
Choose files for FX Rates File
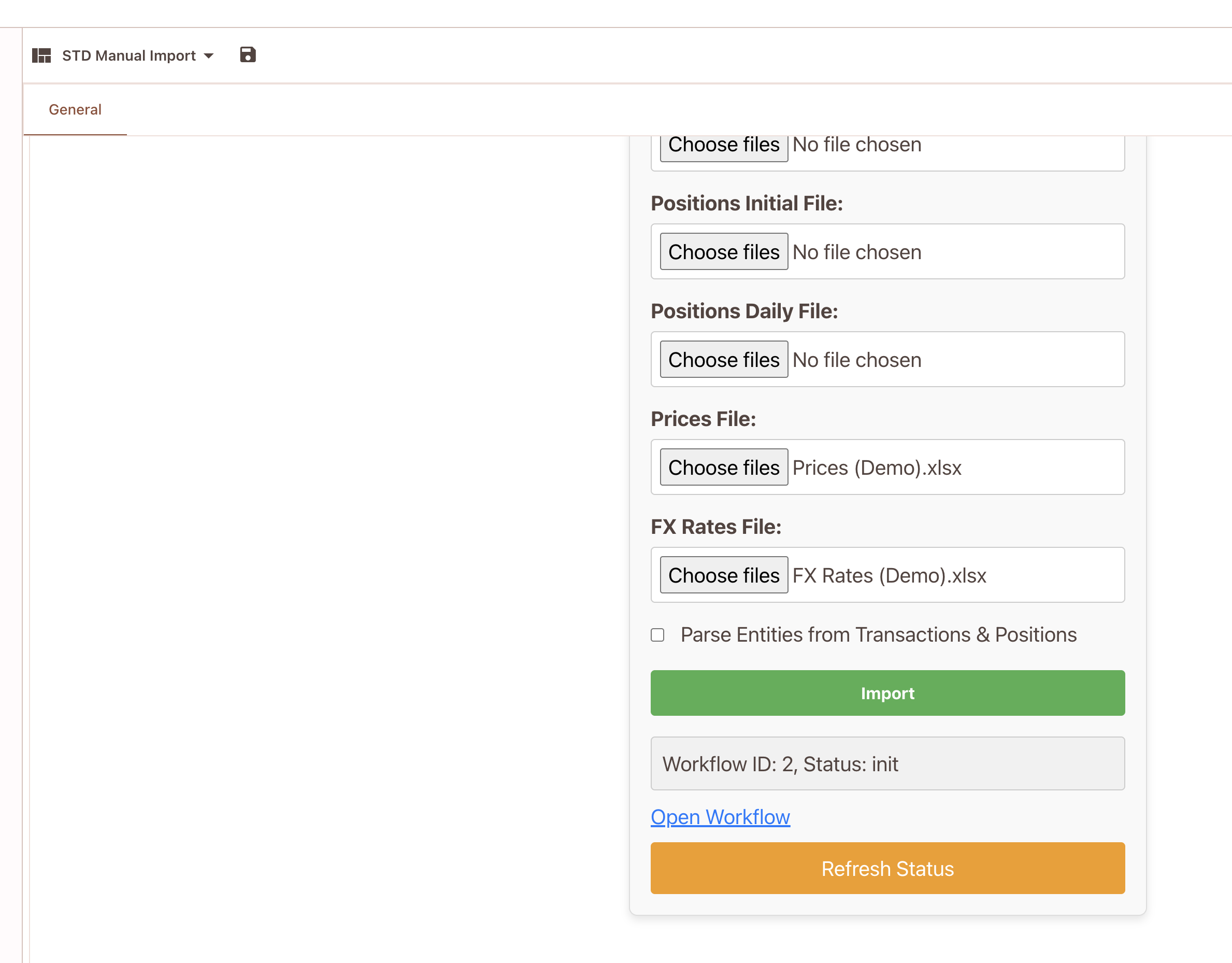[x=724, y=575]
